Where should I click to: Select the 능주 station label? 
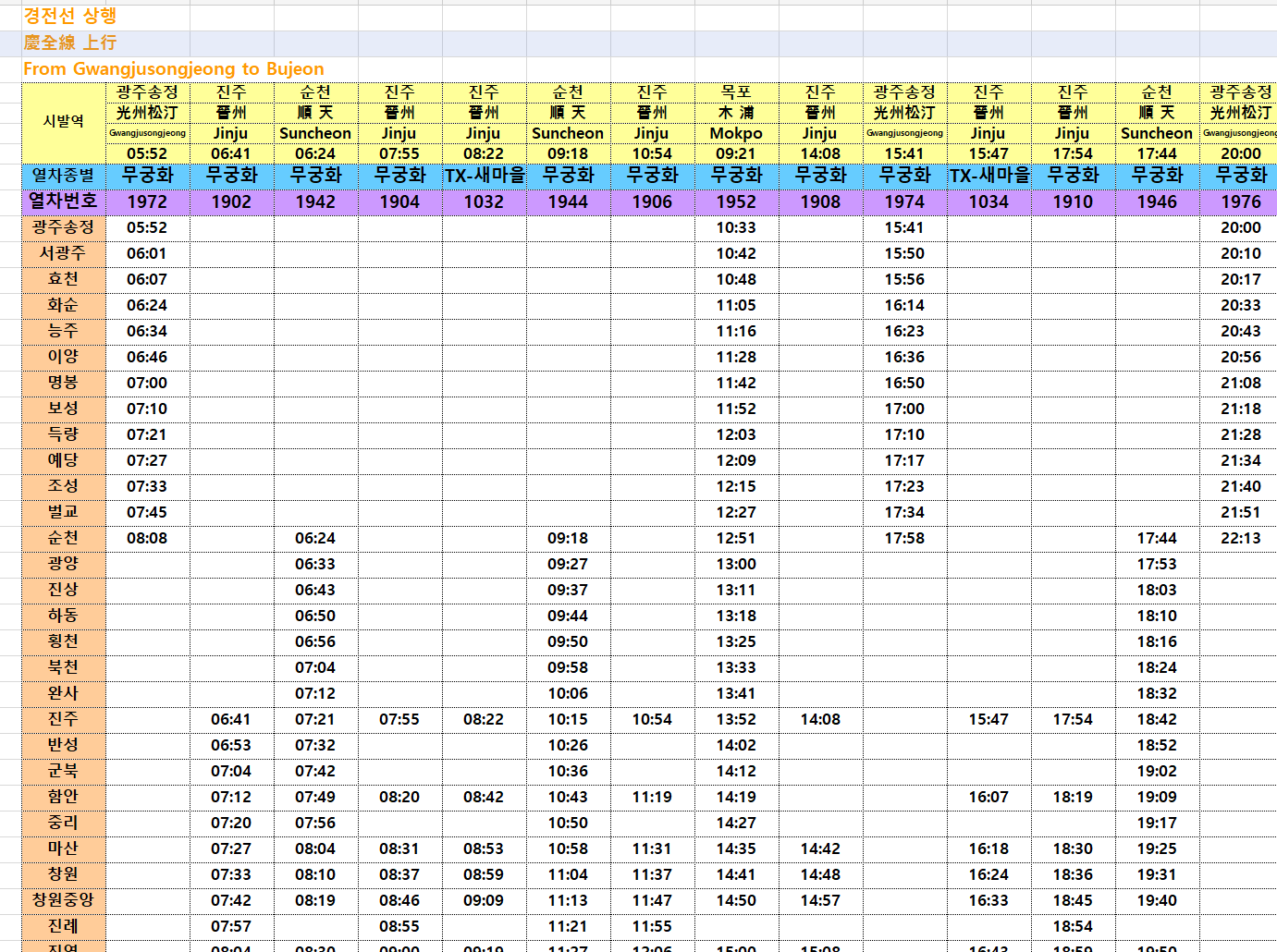tap(64, 331)
